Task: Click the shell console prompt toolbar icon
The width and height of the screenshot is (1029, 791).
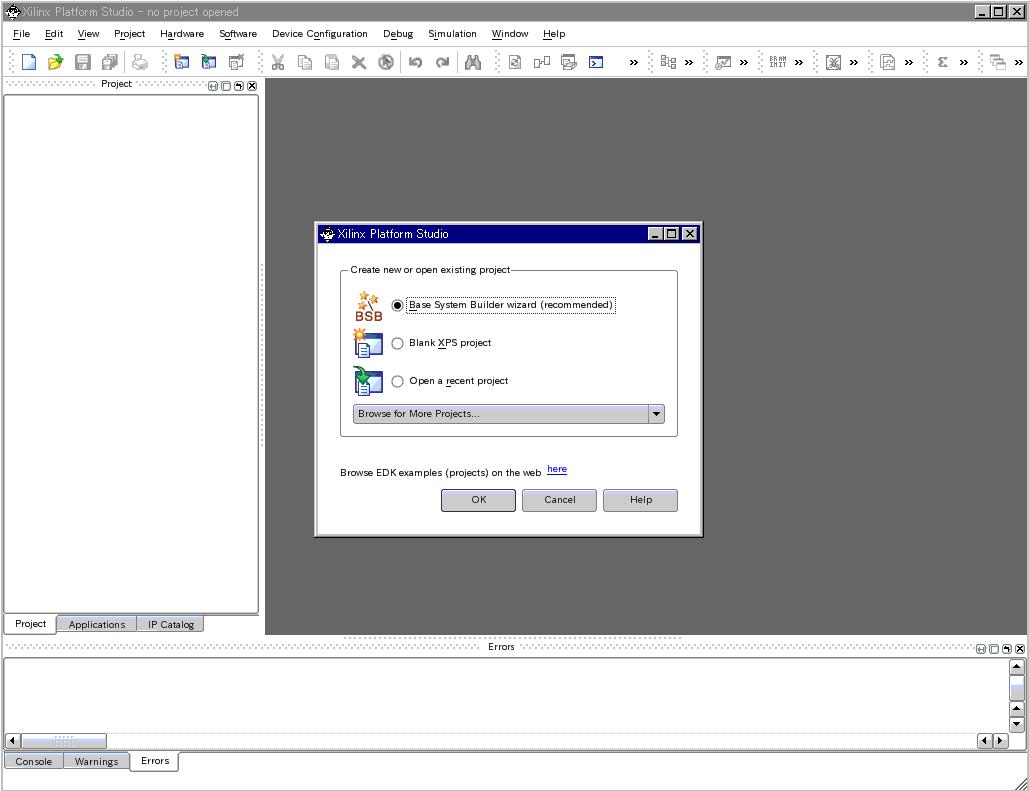Action: click(596, 62)
